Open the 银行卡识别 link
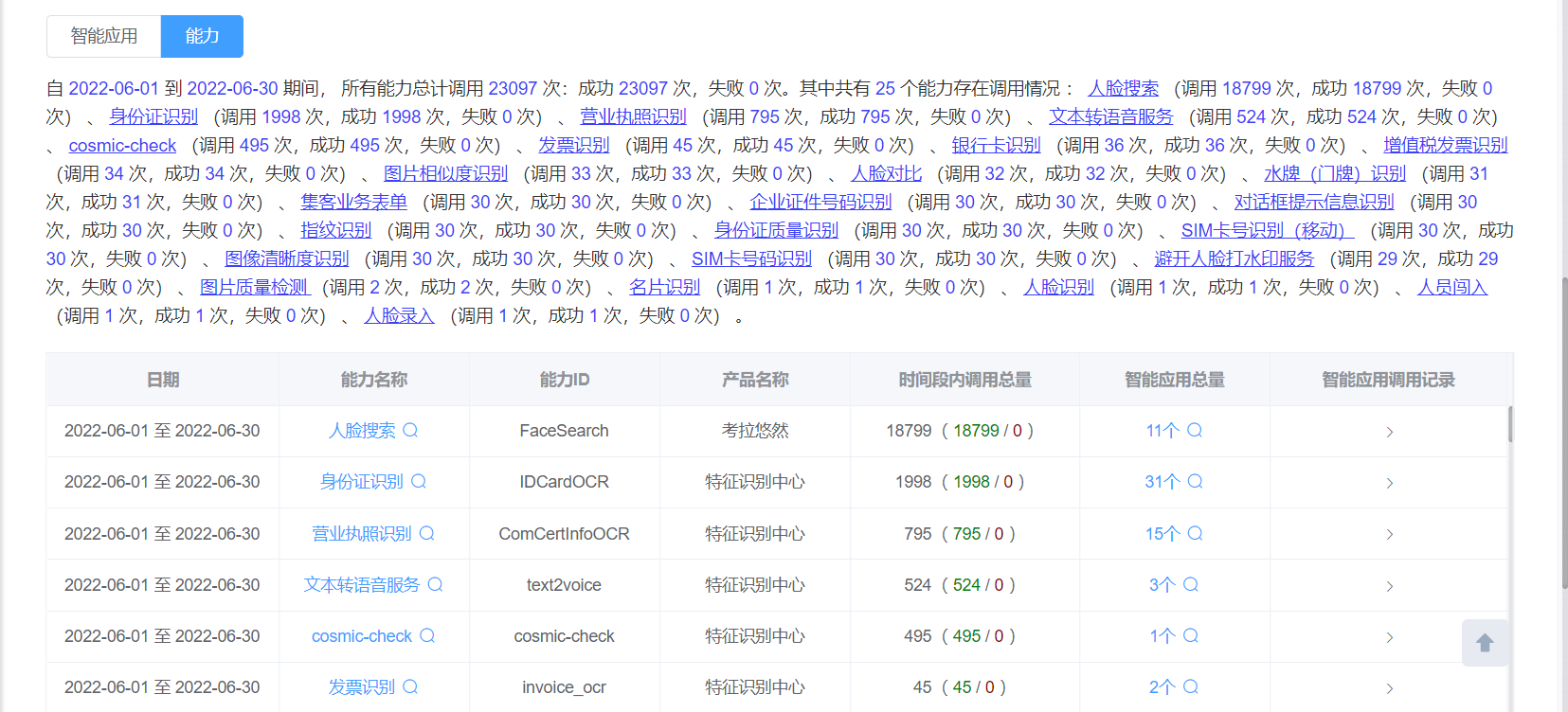 pos(996,145)
